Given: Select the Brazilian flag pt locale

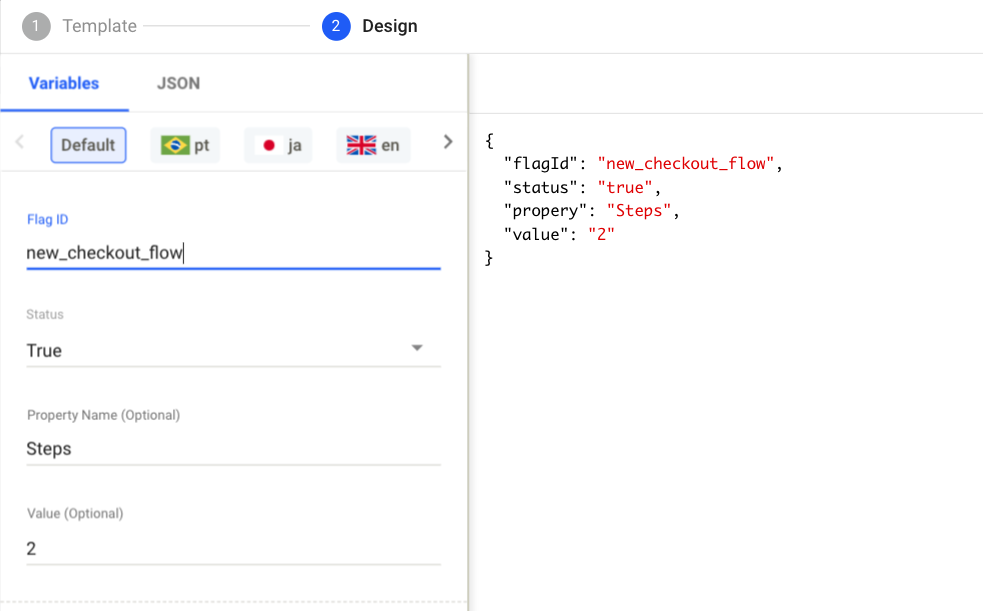Looking at the screenshot, I should (x=185, y=143).
